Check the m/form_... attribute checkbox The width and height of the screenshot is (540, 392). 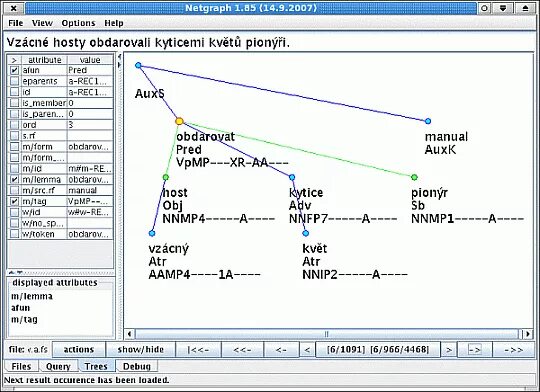(x=14, y=157)
